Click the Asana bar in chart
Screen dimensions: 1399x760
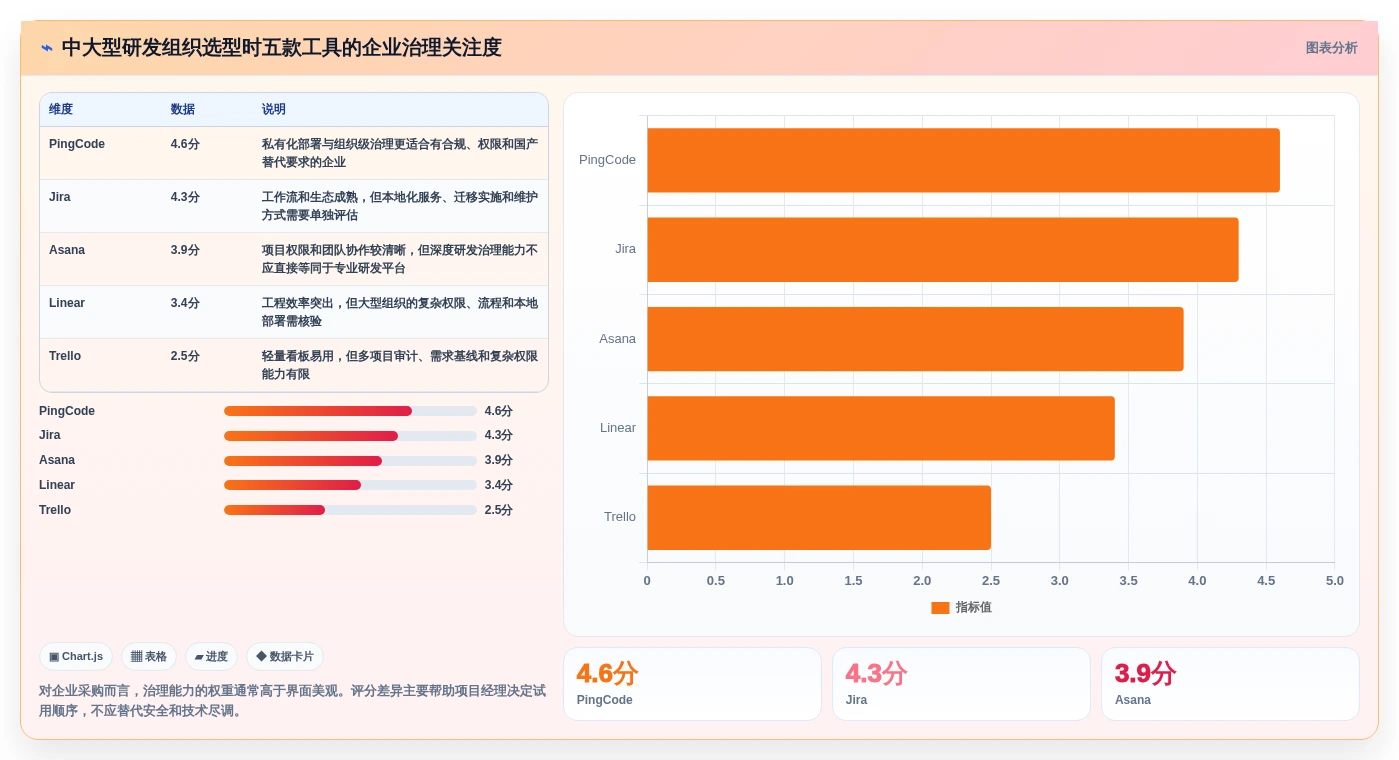click(915, 339)
